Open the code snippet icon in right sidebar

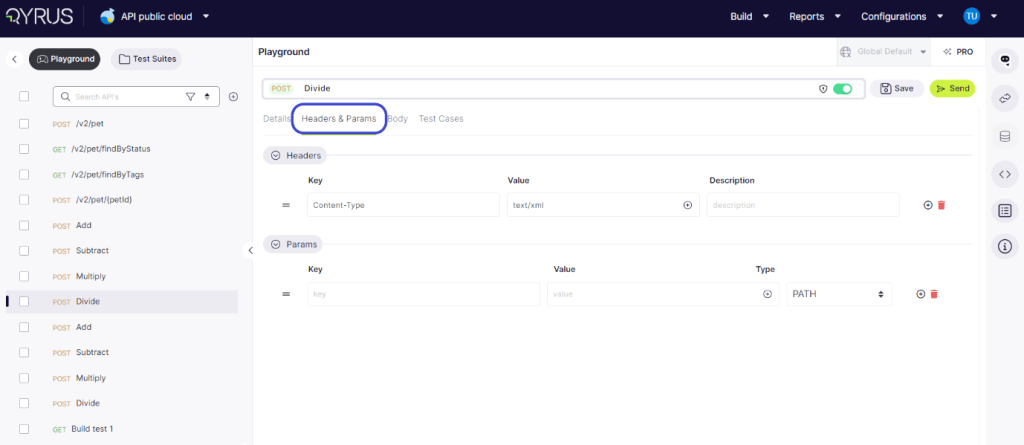coord(1004,173)
